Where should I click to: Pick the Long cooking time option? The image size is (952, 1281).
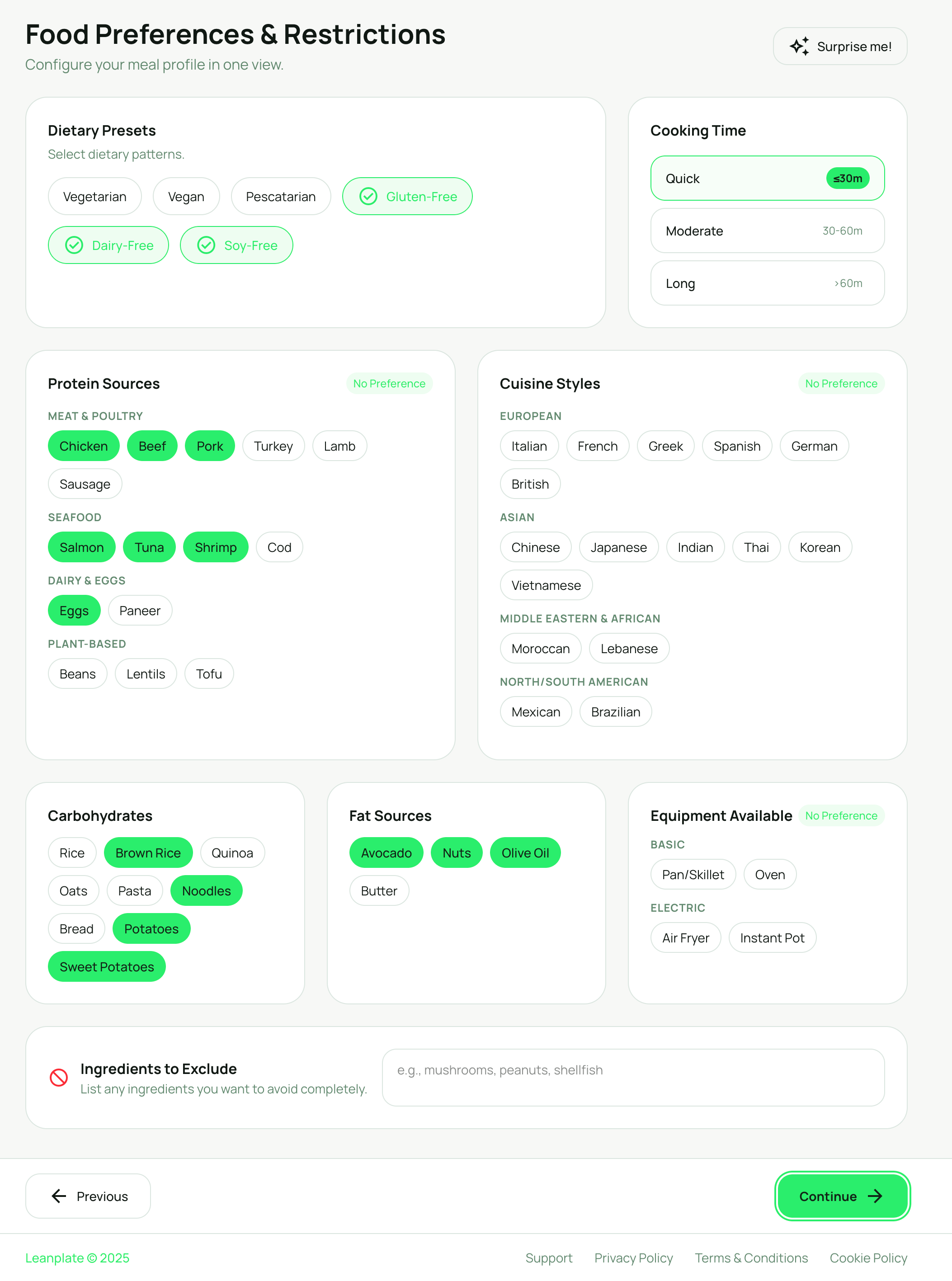click(767, 283)
